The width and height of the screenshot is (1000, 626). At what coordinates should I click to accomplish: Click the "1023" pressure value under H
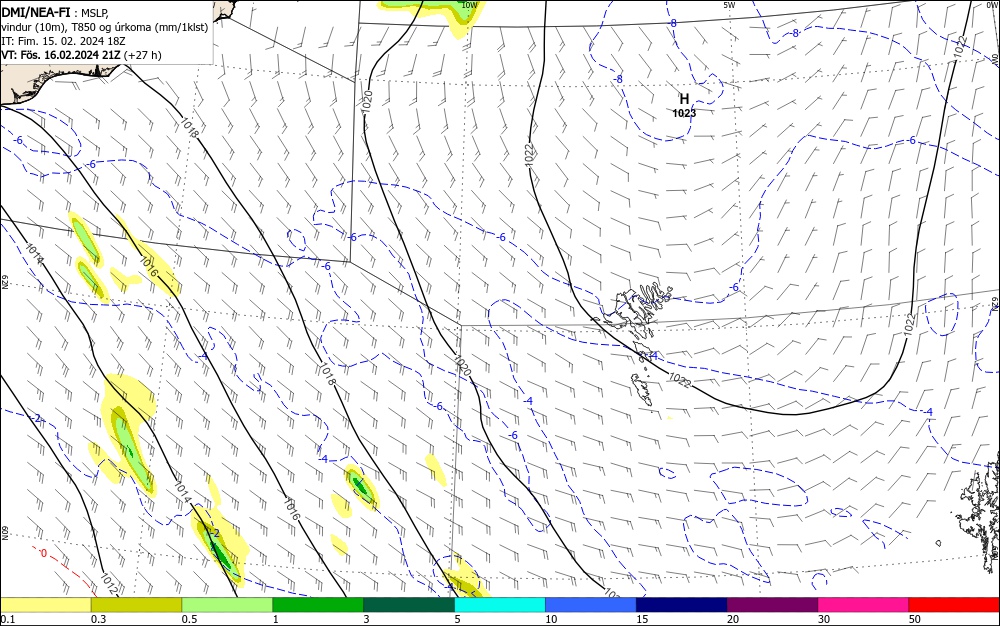(x=684, y=113)
